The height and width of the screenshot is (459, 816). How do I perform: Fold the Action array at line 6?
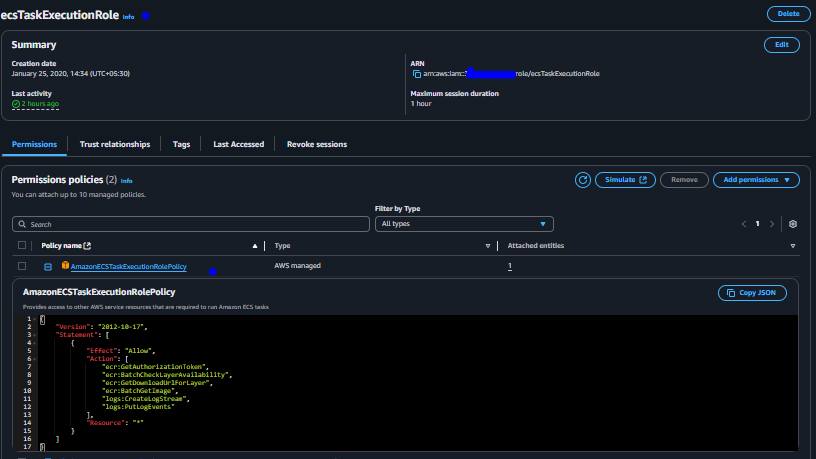tap(35, 359)
